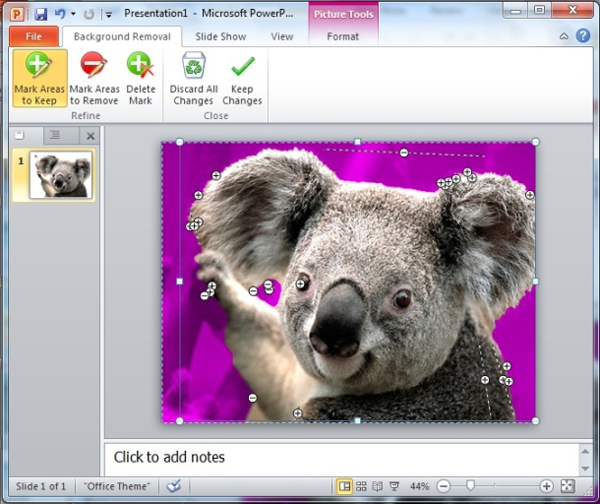Switch to Slide Sorter view
The height and width of the screenshot is (504, 600).
point(361,486)
